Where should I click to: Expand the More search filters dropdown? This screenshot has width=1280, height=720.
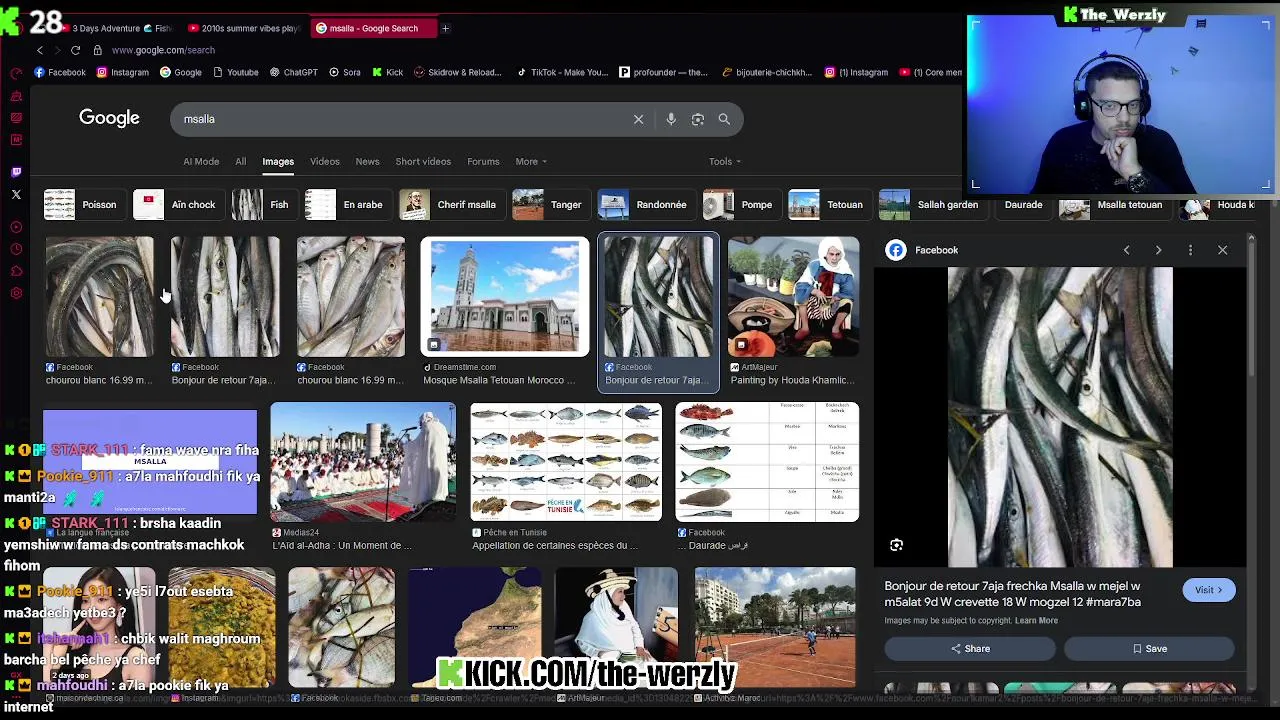tap(530, 161)
